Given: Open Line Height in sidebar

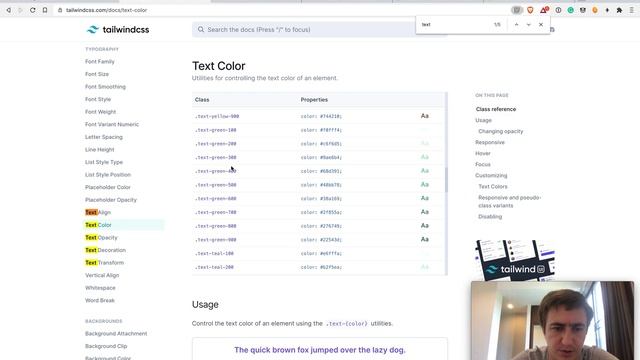Looking at the screenshot, I should pos(100,150).
